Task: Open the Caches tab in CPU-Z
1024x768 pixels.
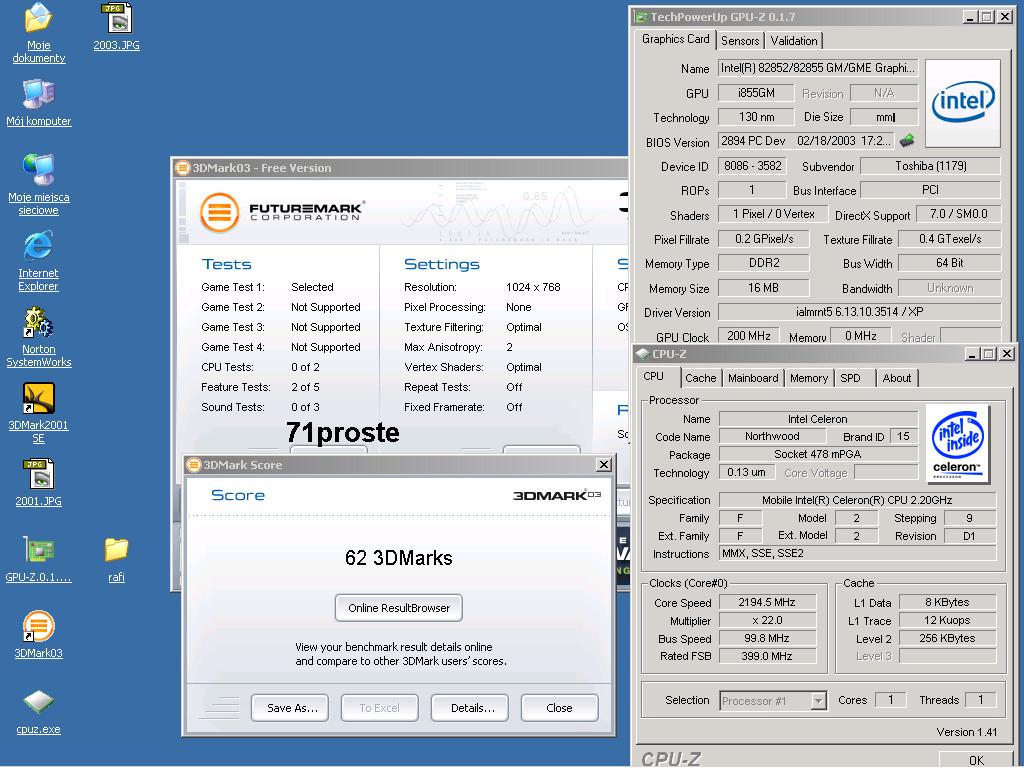Action: pos(700,377)
